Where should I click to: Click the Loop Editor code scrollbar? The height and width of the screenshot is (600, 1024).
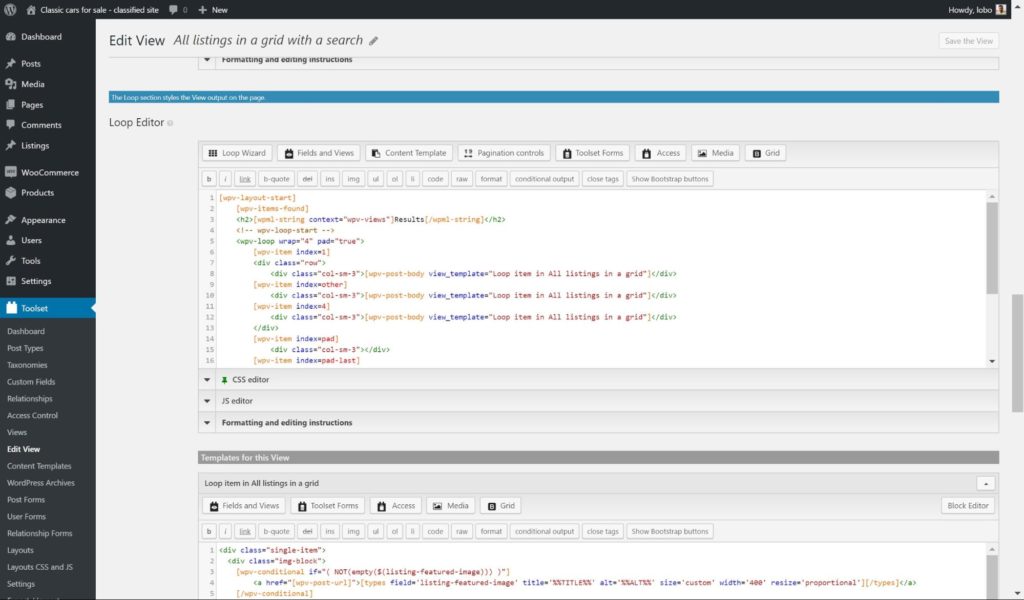(x=992, y=250)
